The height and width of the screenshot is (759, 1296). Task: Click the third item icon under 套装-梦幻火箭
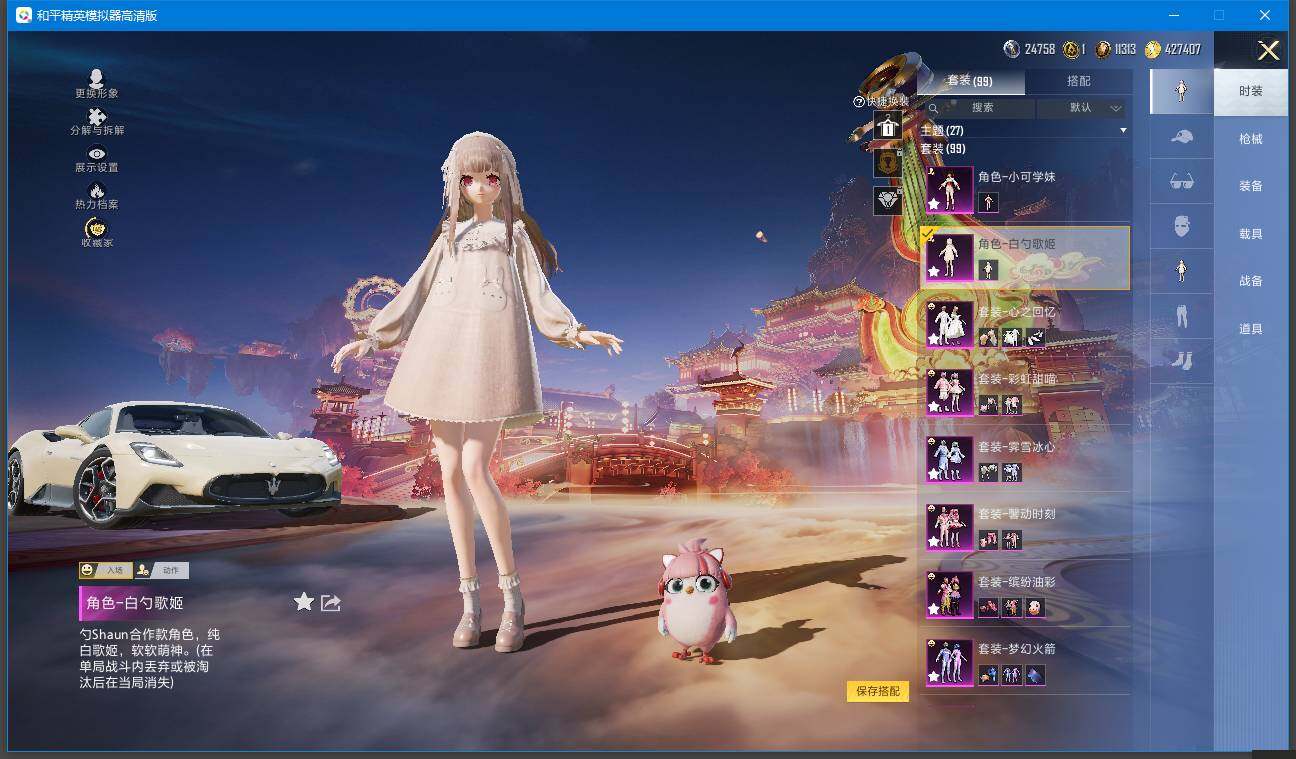[x=1034, y=676]
